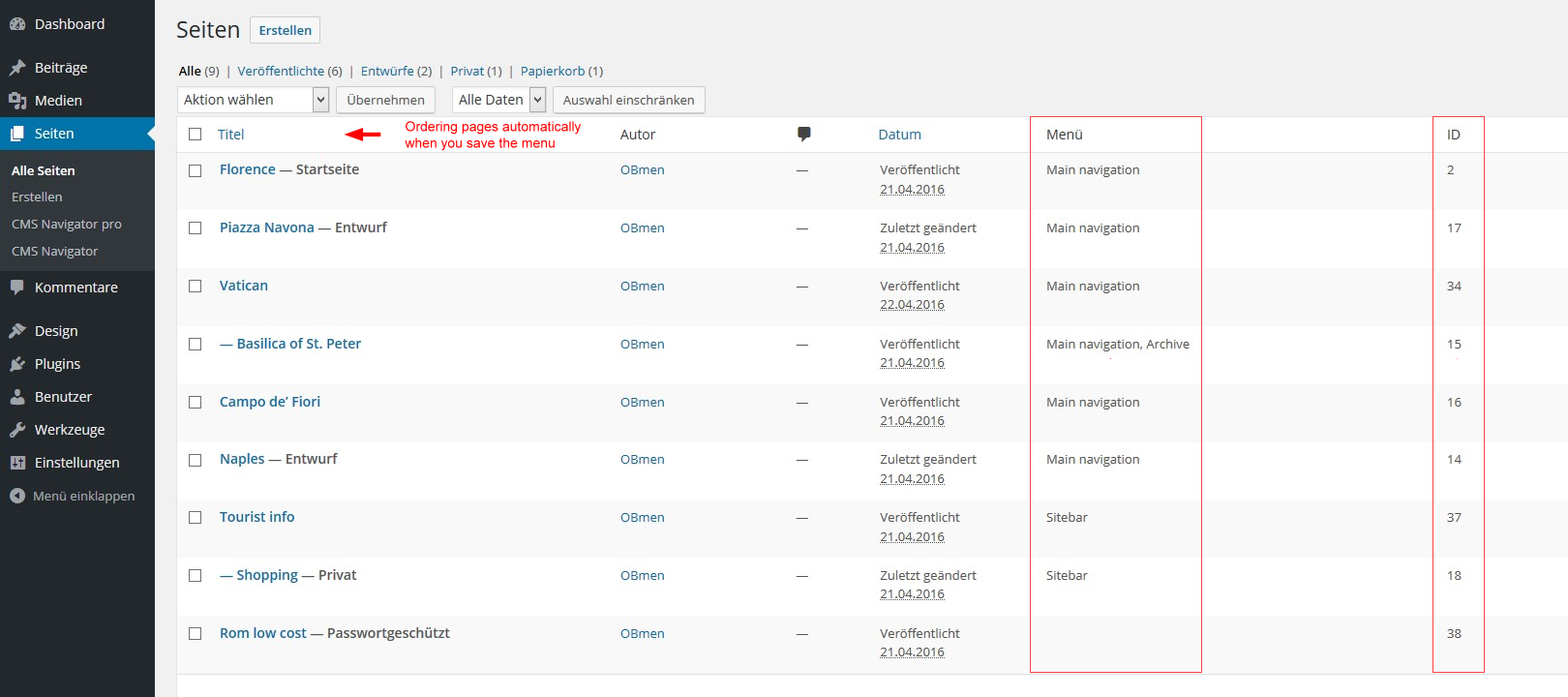Click the Übernehmen button
Screen dimensions: 1568x697
click(385, 100)
